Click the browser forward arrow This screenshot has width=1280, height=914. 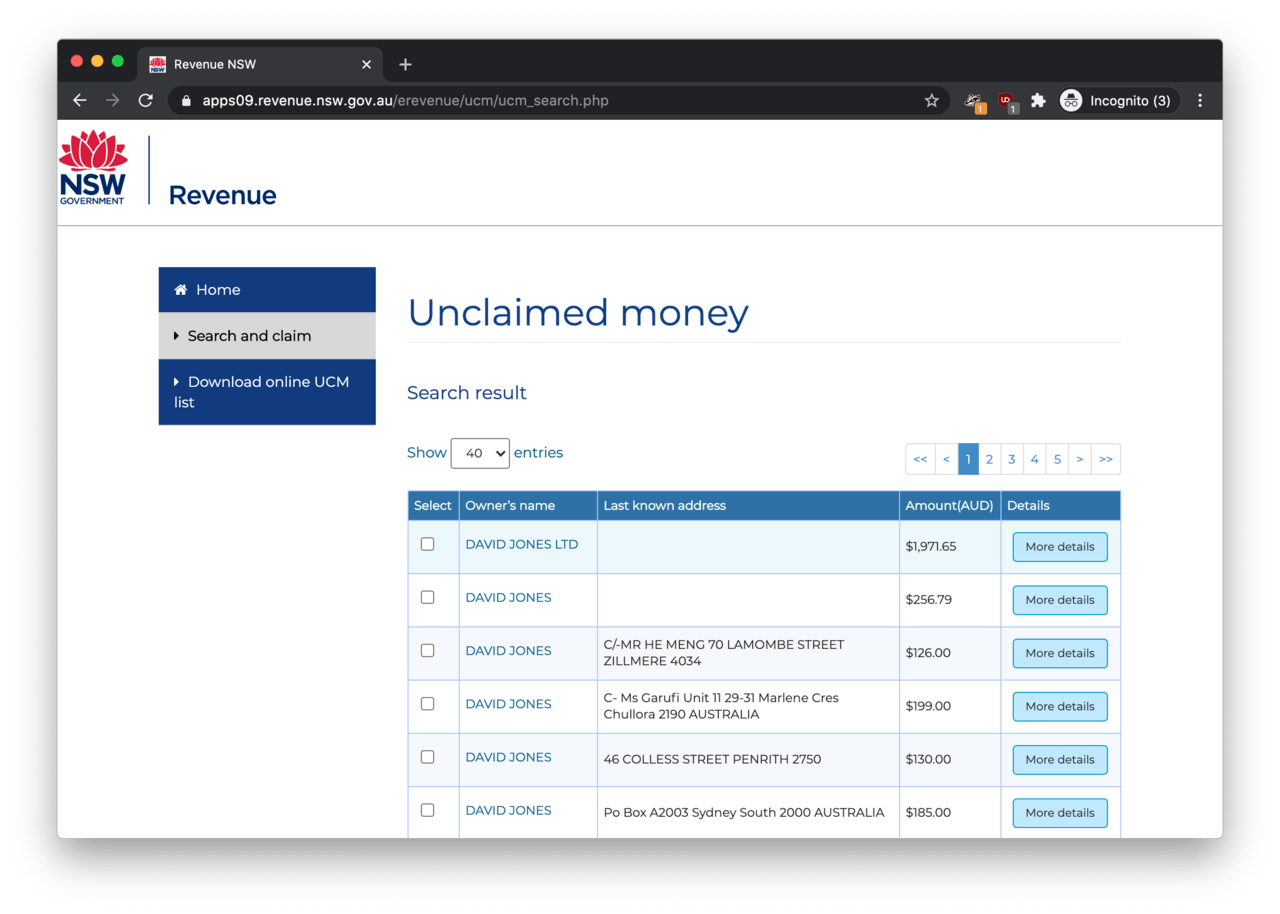(113, 100)
